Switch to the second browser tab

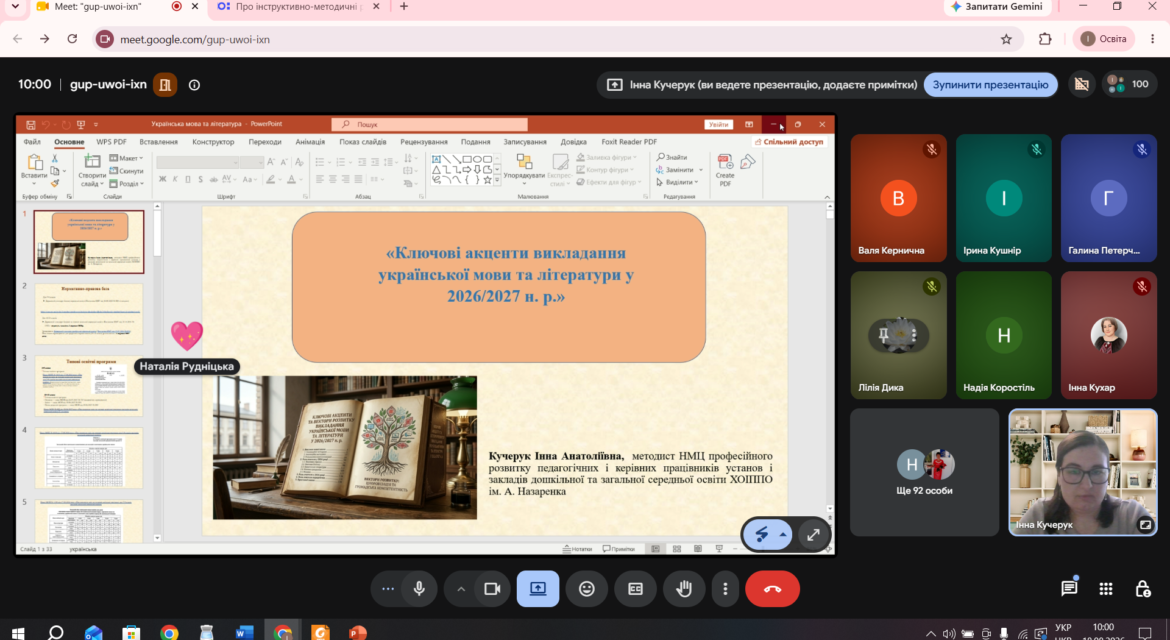pyautogui.click(x=298, y=7)
